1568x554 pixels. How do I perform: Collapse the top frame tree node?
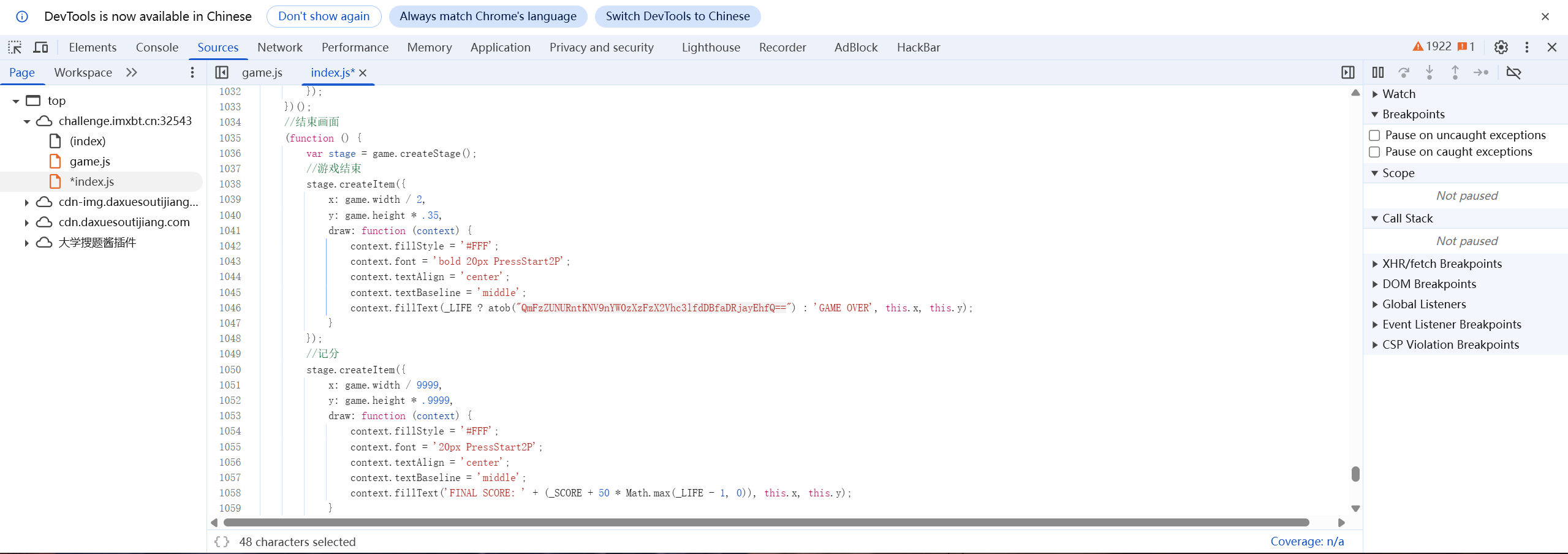[x=16, y=101]
